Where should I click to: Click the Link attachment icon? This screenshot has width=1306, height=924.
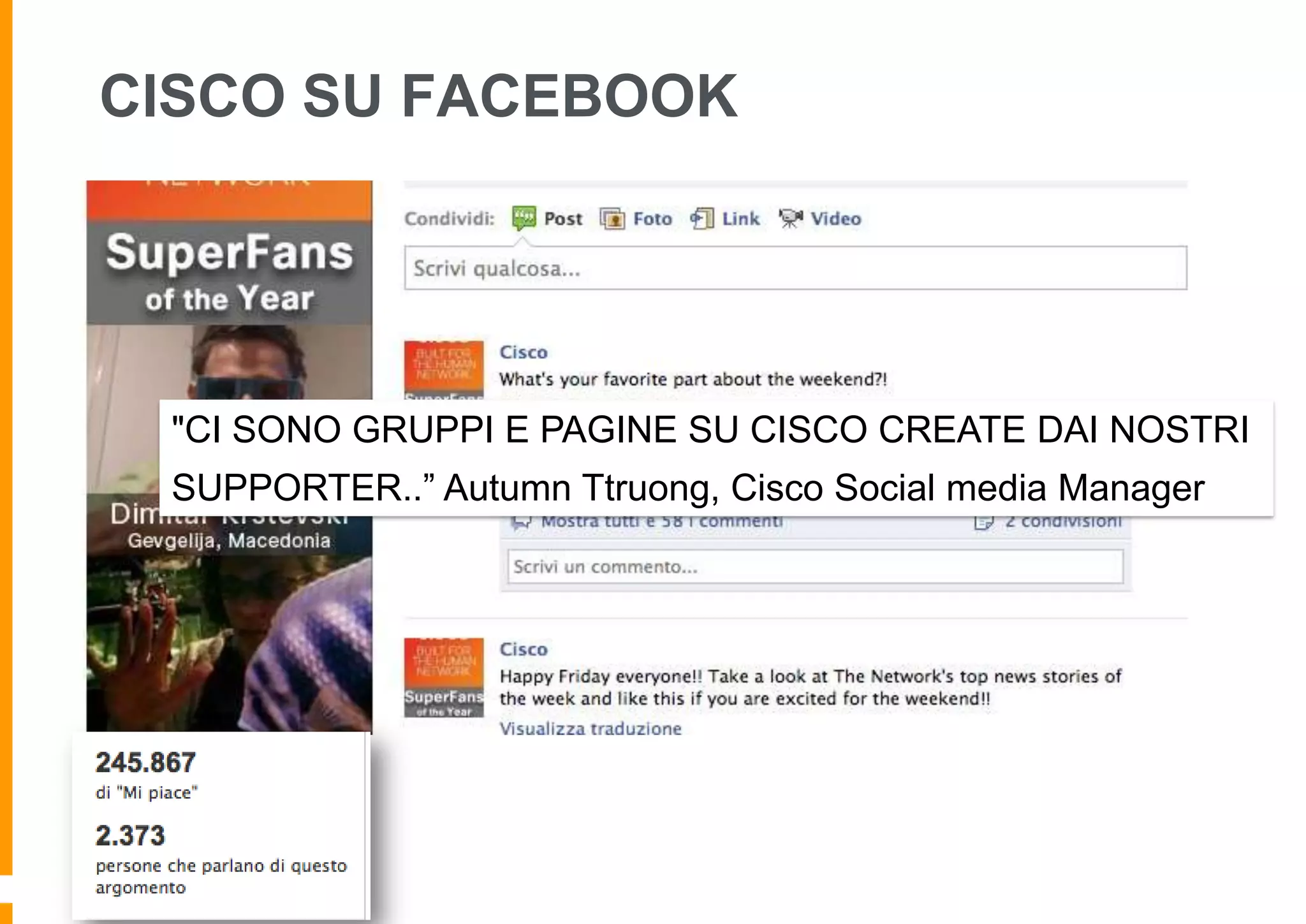[702, 219]
